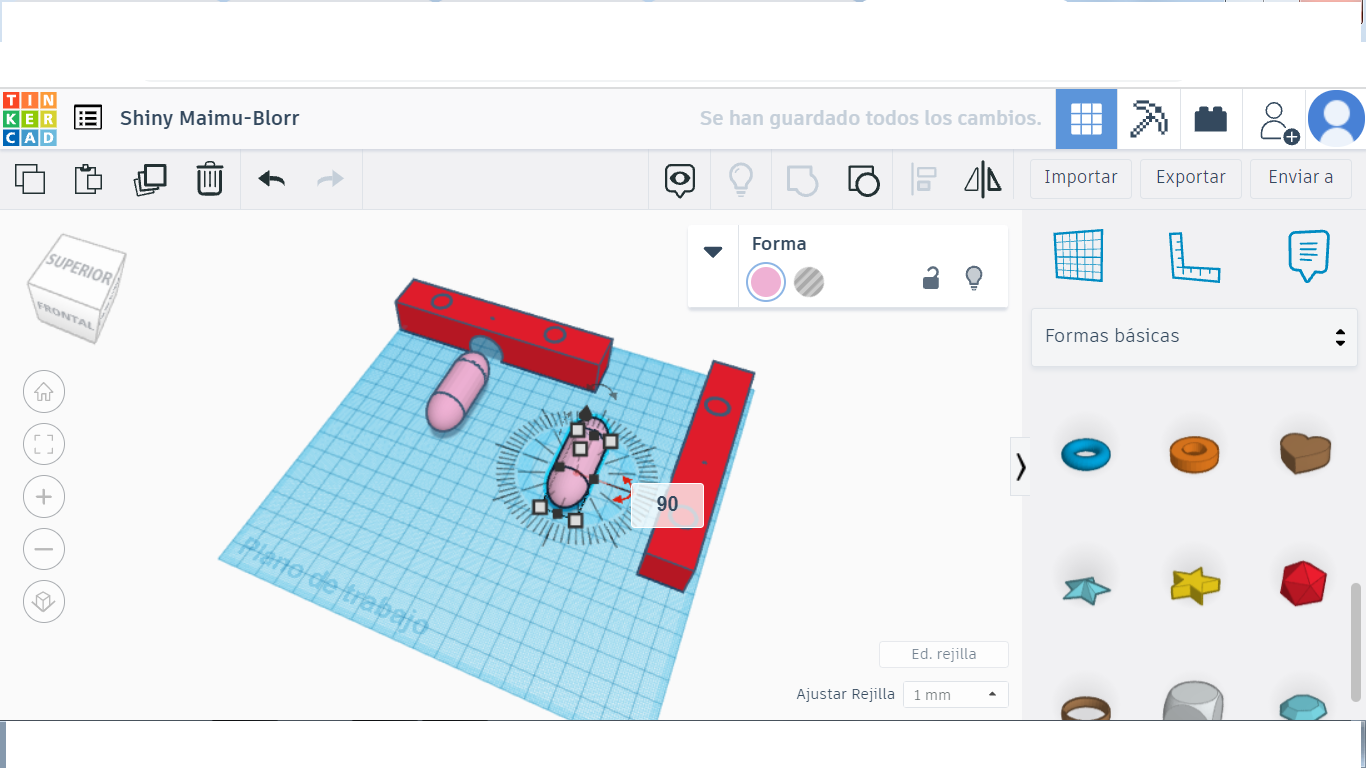The width and height of the screenshot is (1366, 768).
Task: Select the pink solid color swatch
Action: (766, 283)
